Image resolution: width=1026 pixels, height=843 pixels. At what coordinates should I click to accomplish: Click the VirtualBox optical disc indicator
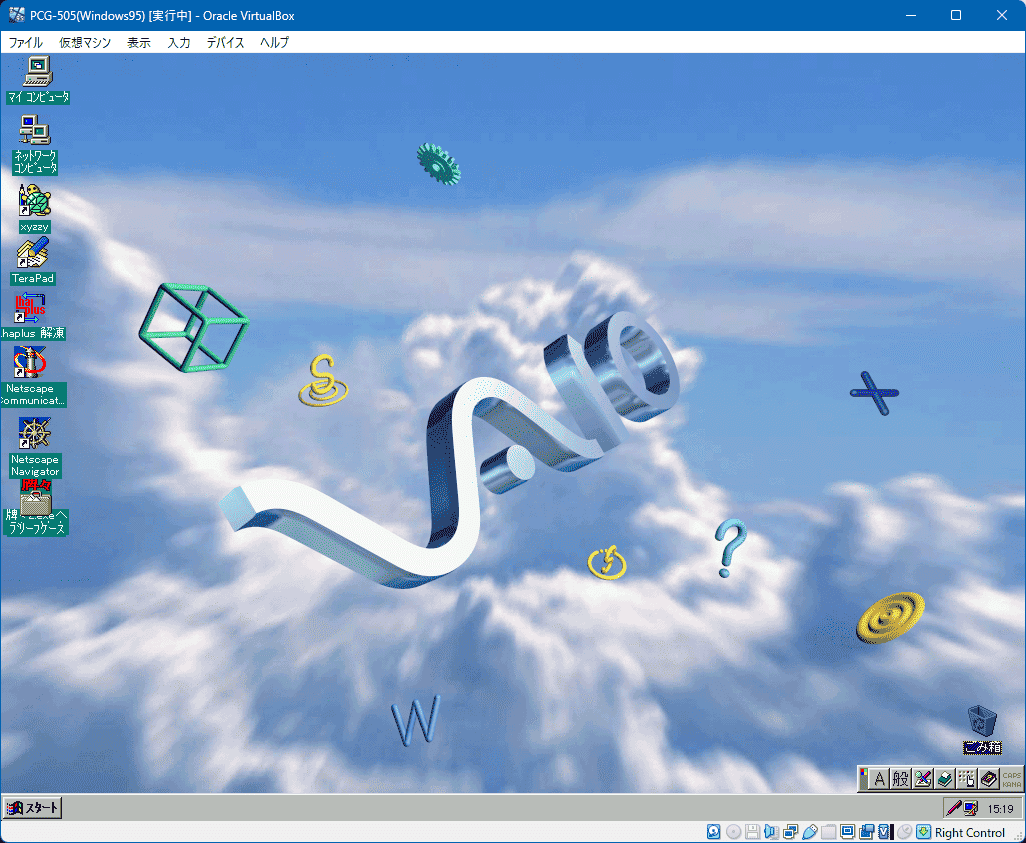(x=734, y=832)
